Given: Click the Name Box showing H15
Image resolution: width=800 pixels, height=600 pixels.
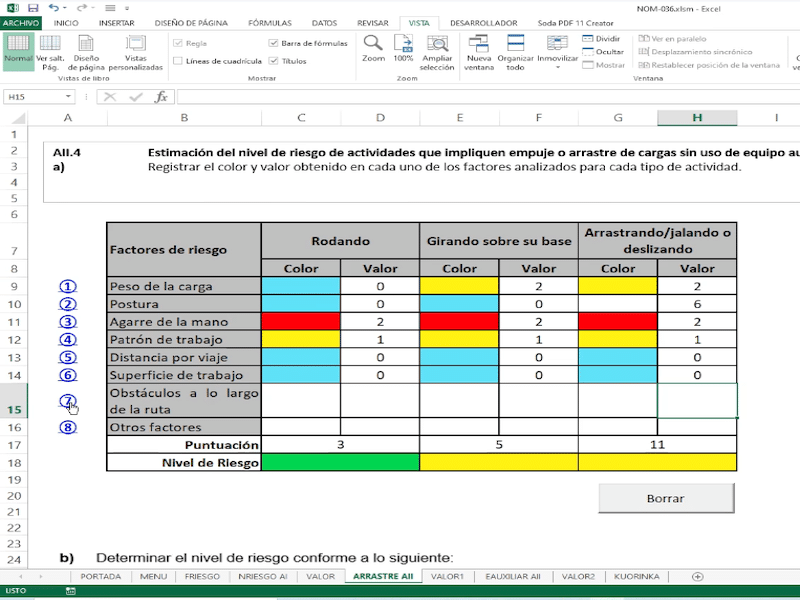Looking at the screenshot, I should pyautogui.click(x=34, y=97).
